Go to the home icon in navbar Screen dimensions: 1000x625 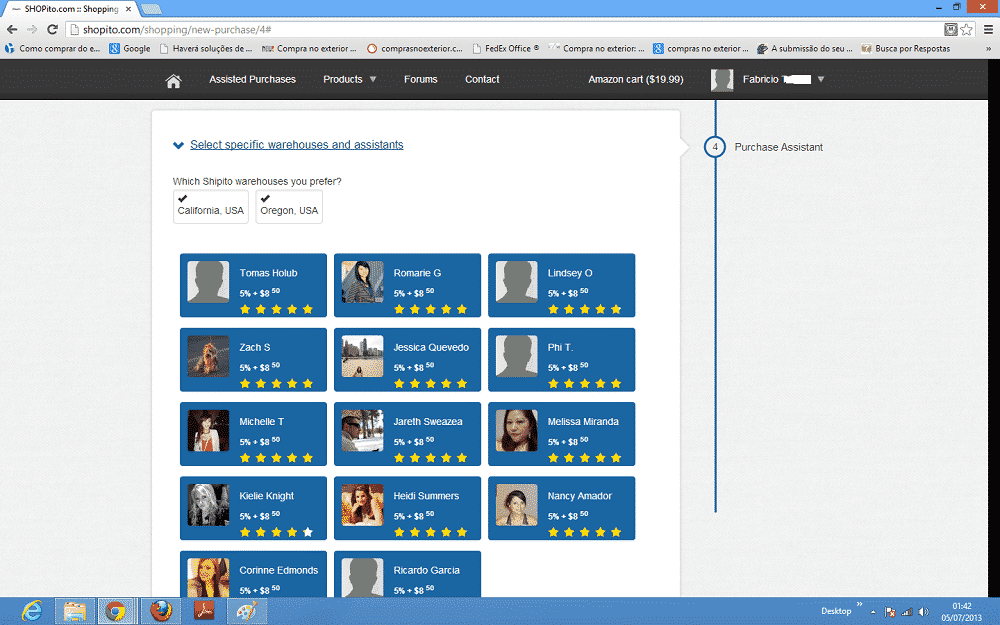[x=173, y=81]
